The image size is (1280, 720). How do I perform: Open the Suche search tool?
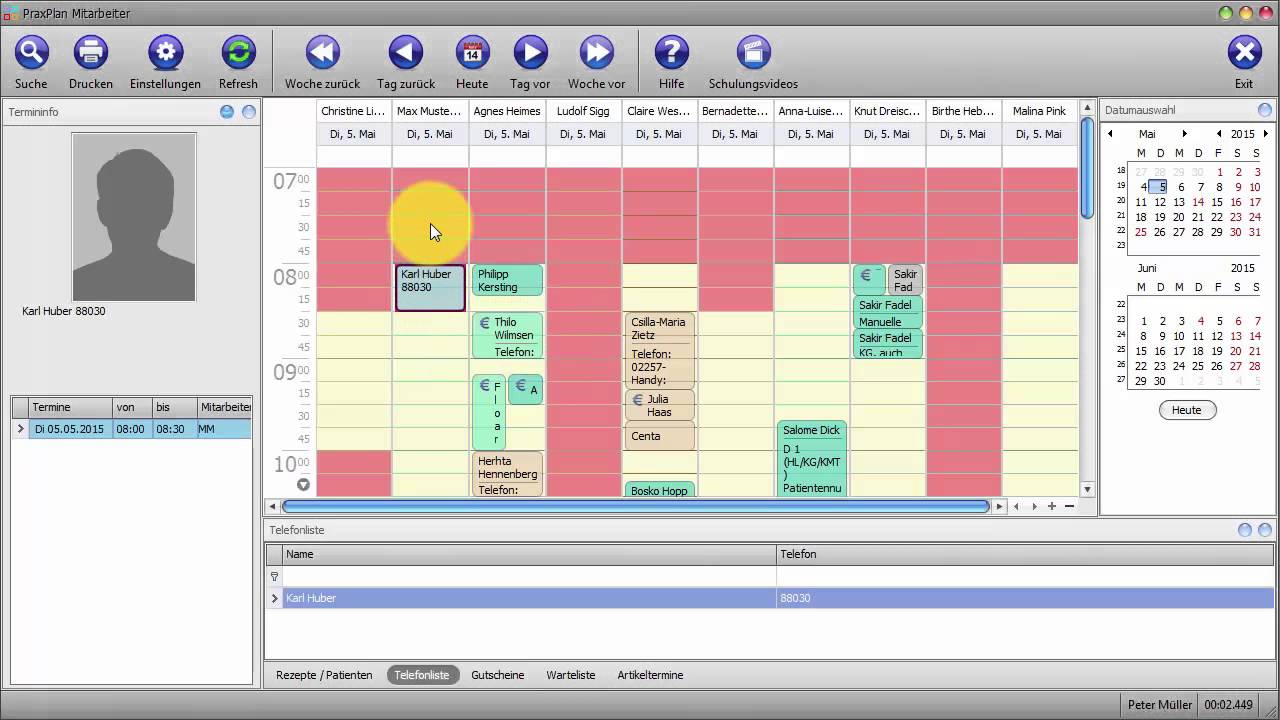(x=31, y=52)
